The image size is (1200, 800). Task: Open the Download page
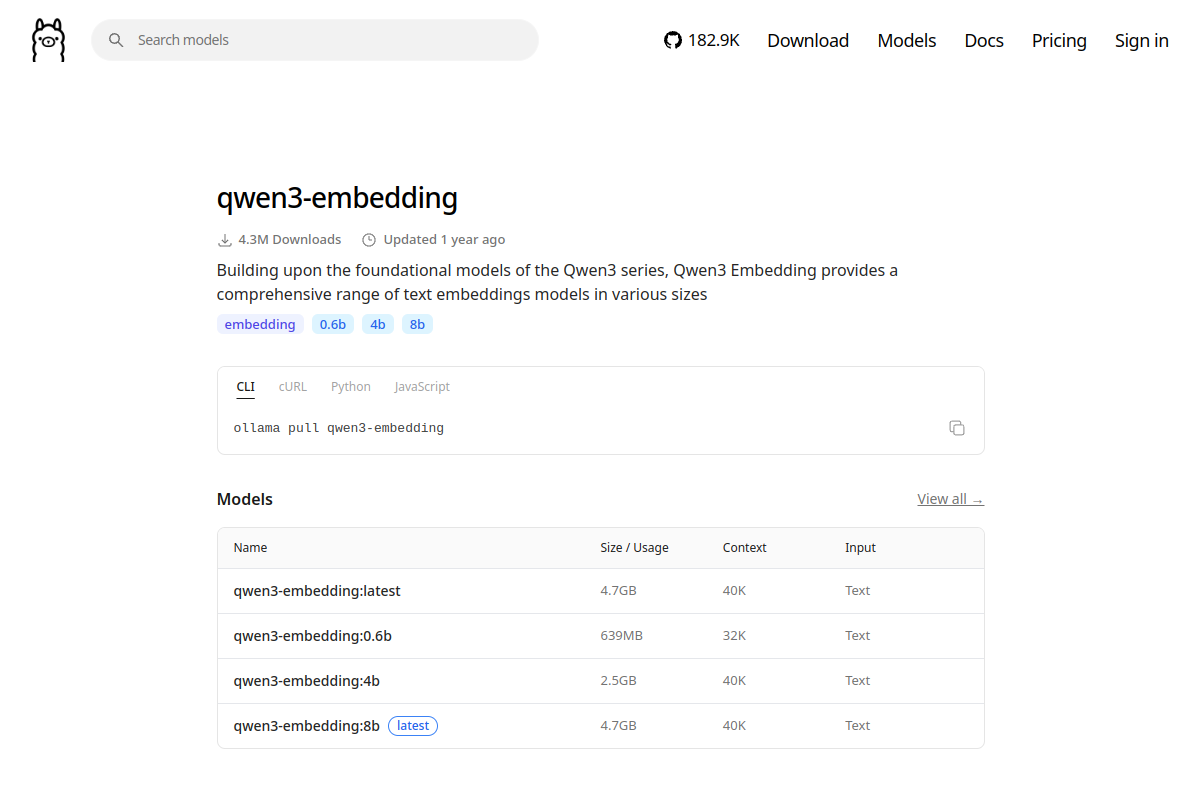808,40
